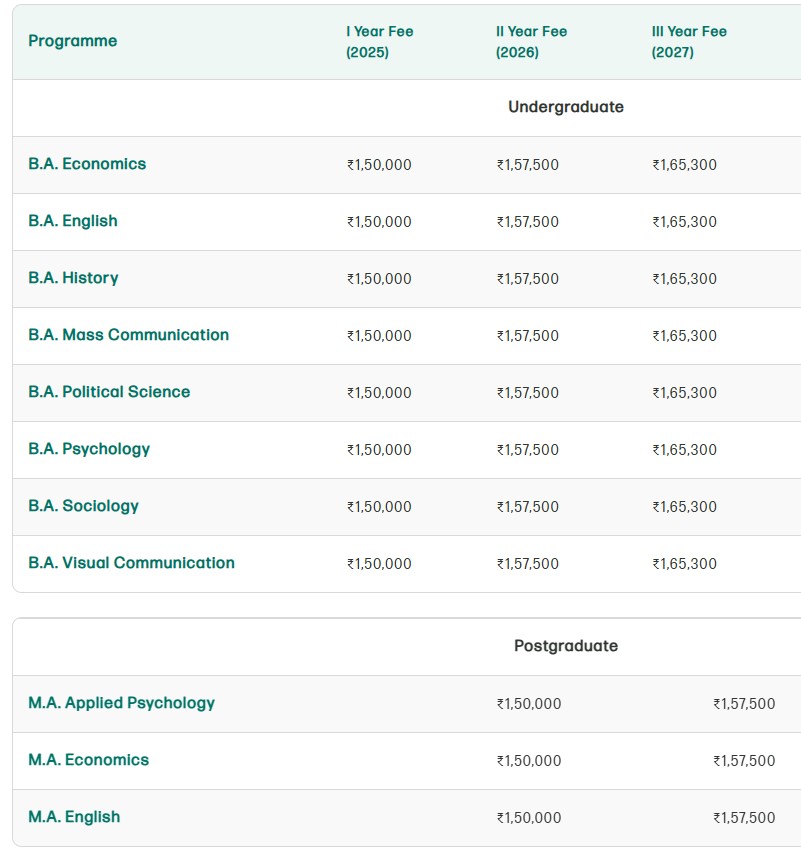Open the B.A. History programme page
The width and height of the screenshot is (801, 850).
tap(73, 278)
